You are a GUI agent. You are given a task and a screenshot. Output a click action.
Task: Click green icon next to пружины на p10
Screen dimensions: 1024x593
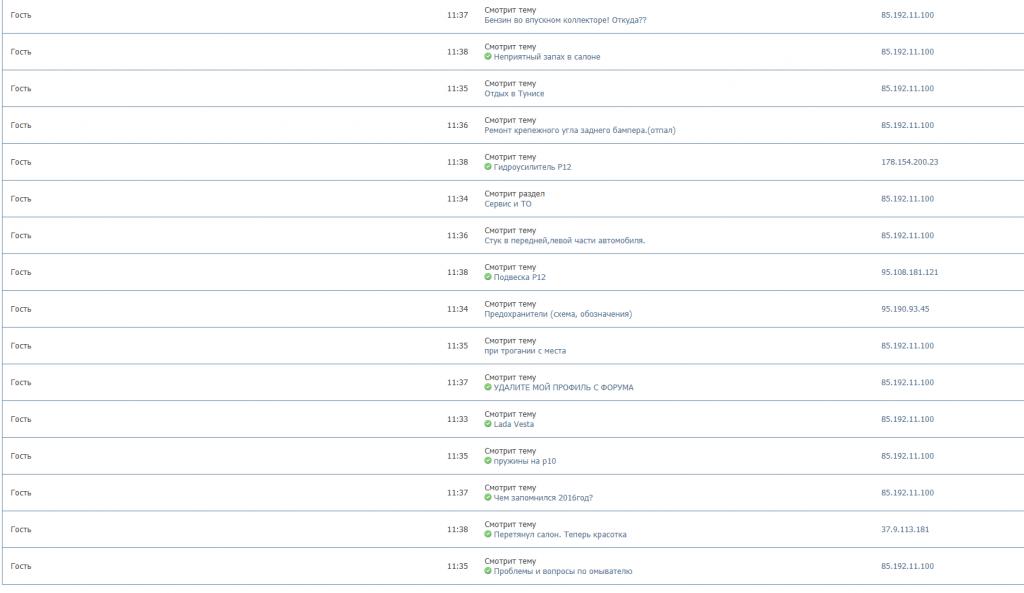click(x=488, y=461)
